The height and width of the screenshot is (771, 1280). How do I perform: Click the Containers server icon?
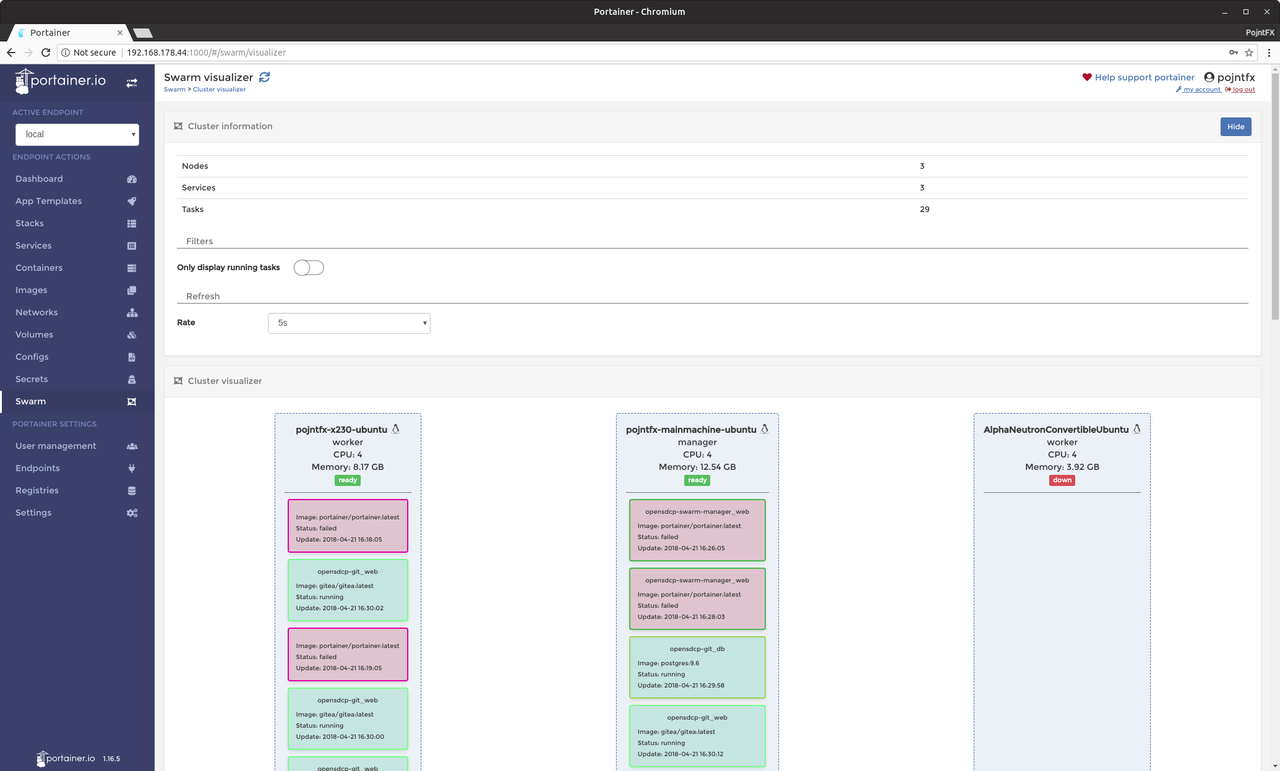click(131, 268)
